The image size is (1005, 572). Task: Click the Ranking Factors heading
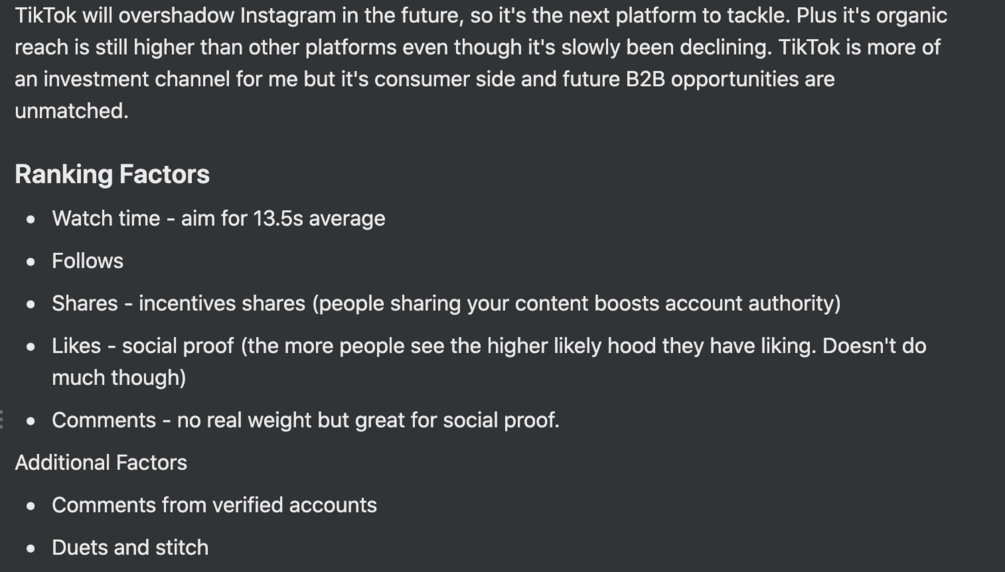[112, 175]
